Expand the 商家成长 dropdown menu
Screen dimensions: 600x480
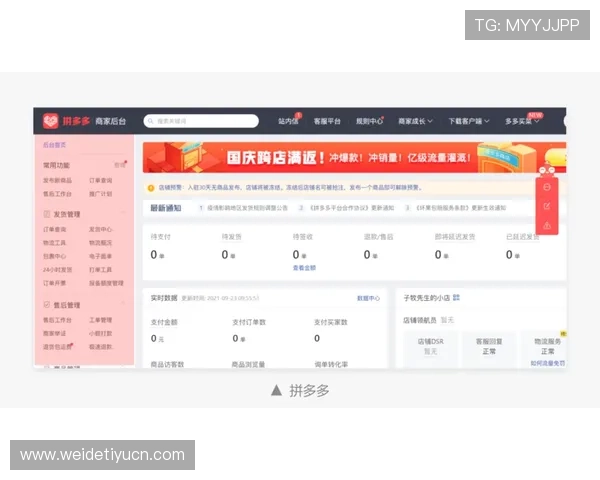tap(415, 121)
